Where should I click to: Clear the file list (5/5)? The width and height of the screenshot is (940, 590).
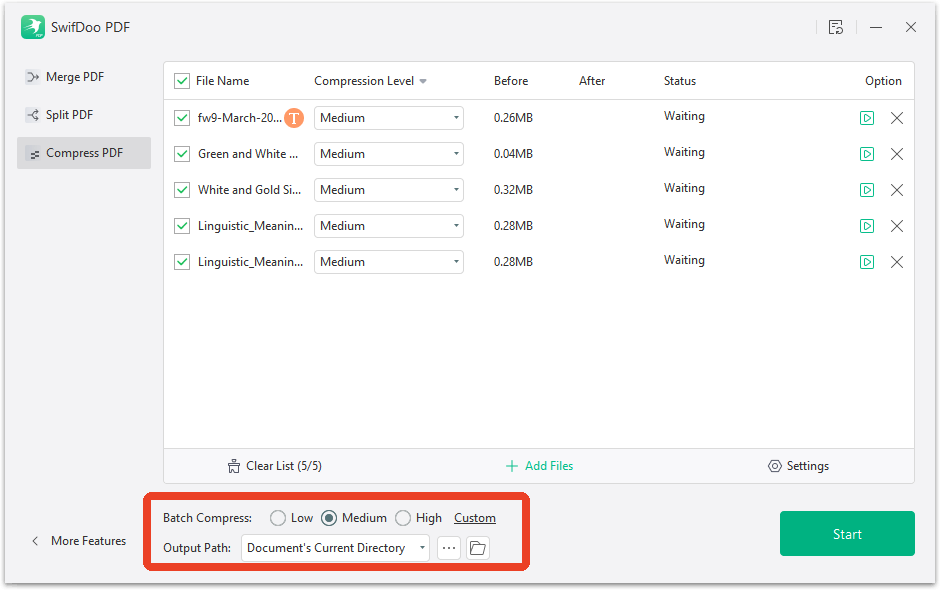click(x=275, y=466)
